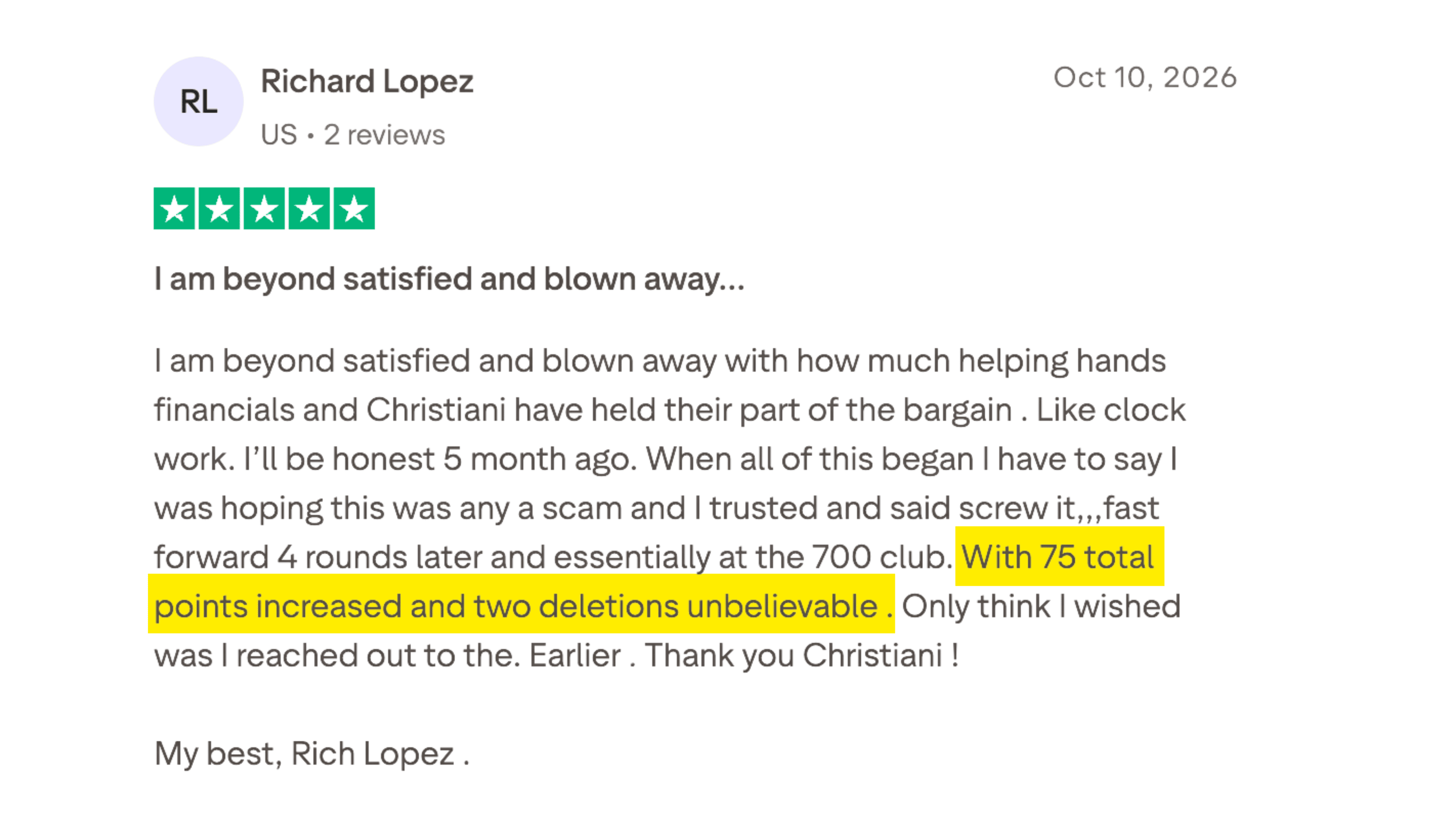Click the Oct 10, 2026 review date
The height and width of the screenshot is (819, 1456).
point(1145,78)
